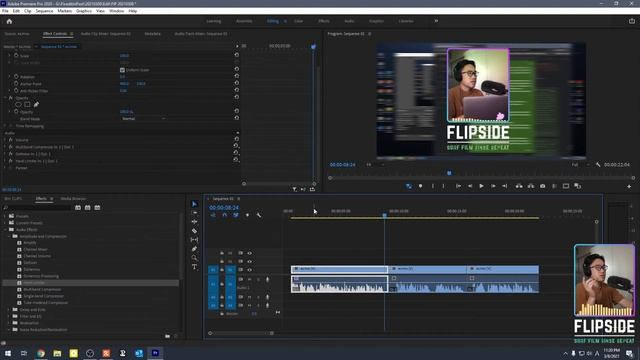Toggle Scale animation stopwatch
This screenshot has height=360, width=640.
coord(16,56)
